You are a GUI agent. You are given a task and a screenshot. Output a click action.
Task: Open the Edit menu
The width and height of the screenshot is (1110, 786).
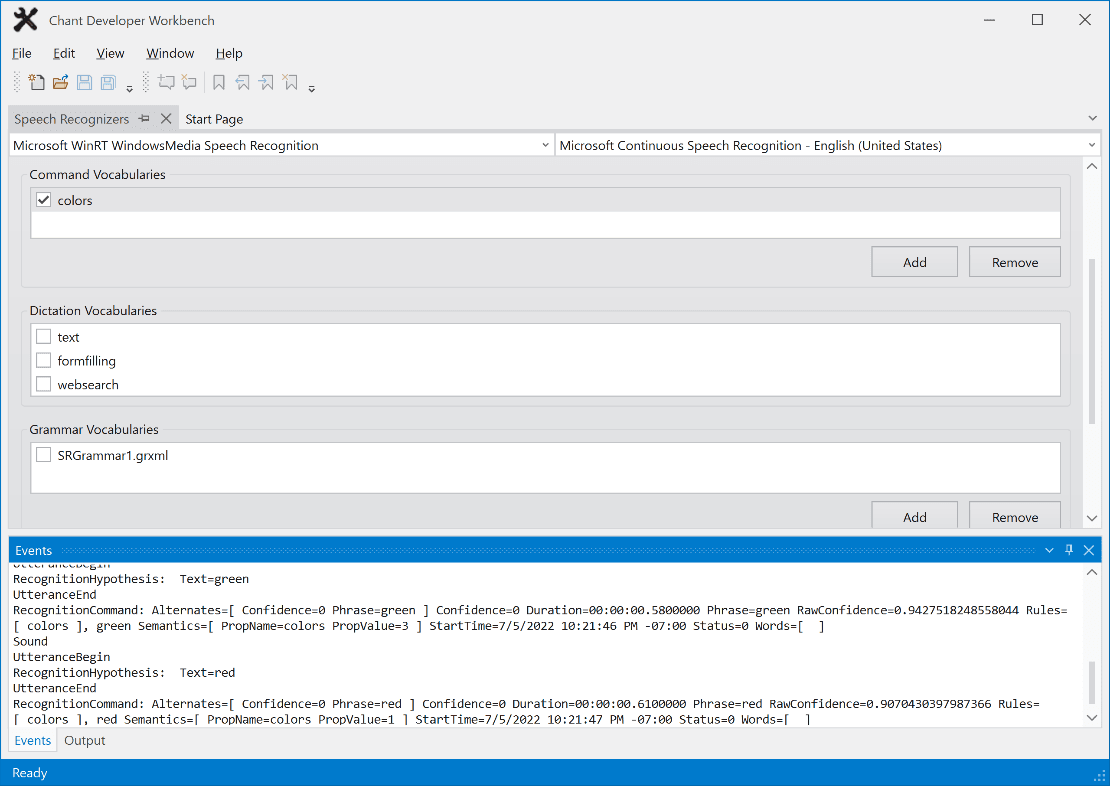[64, 53]
